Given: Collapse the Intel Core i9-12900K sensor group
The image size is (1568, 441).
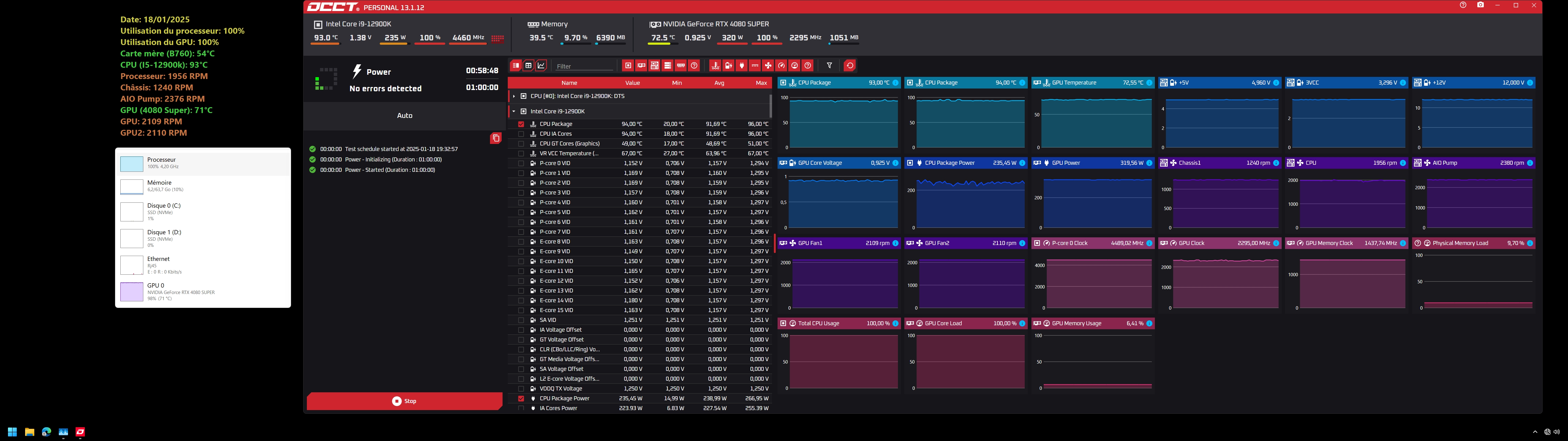Looking at the screenshot, I should 514,111.
